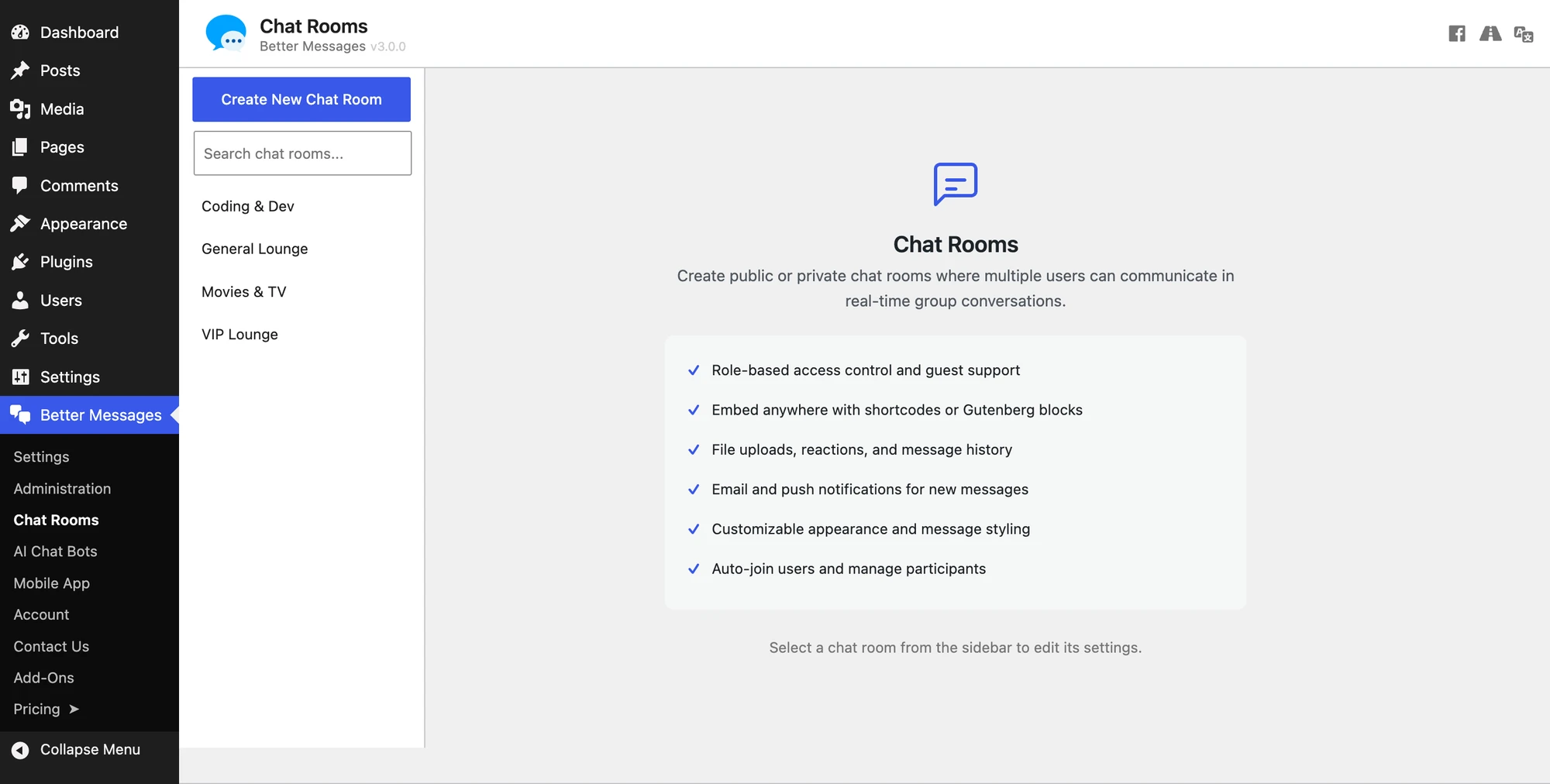Image resolution: width=1550 pixels, height=784 pixels.
Task: Open the documentation road icon in header
Action: click(1490, 33)
